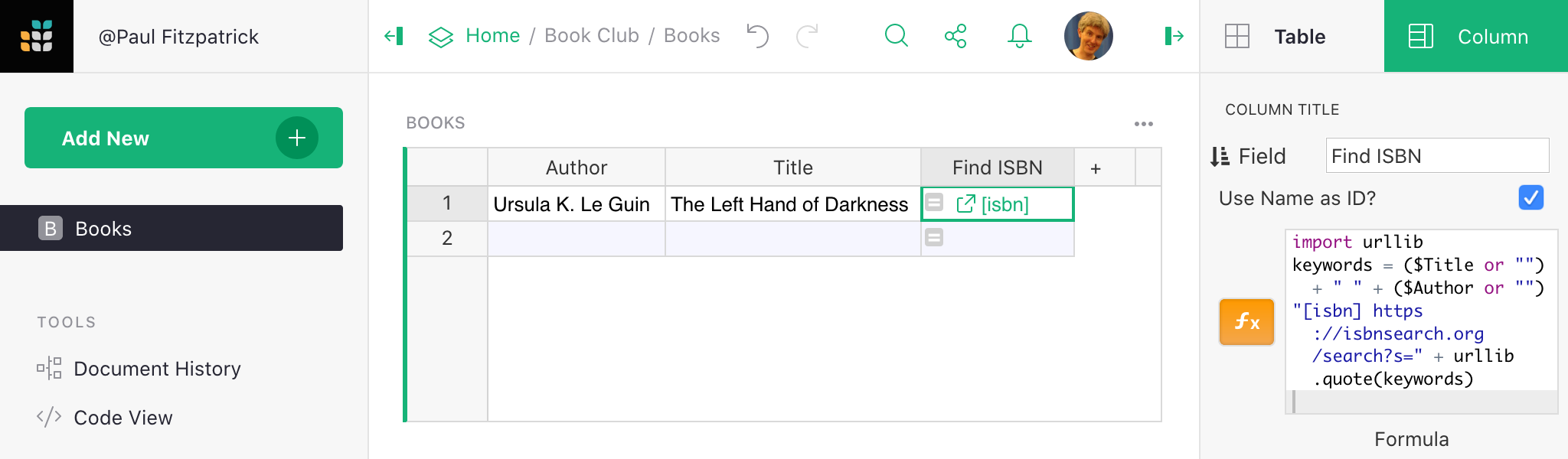Switch to the Column tab

tap(1475, 37)
